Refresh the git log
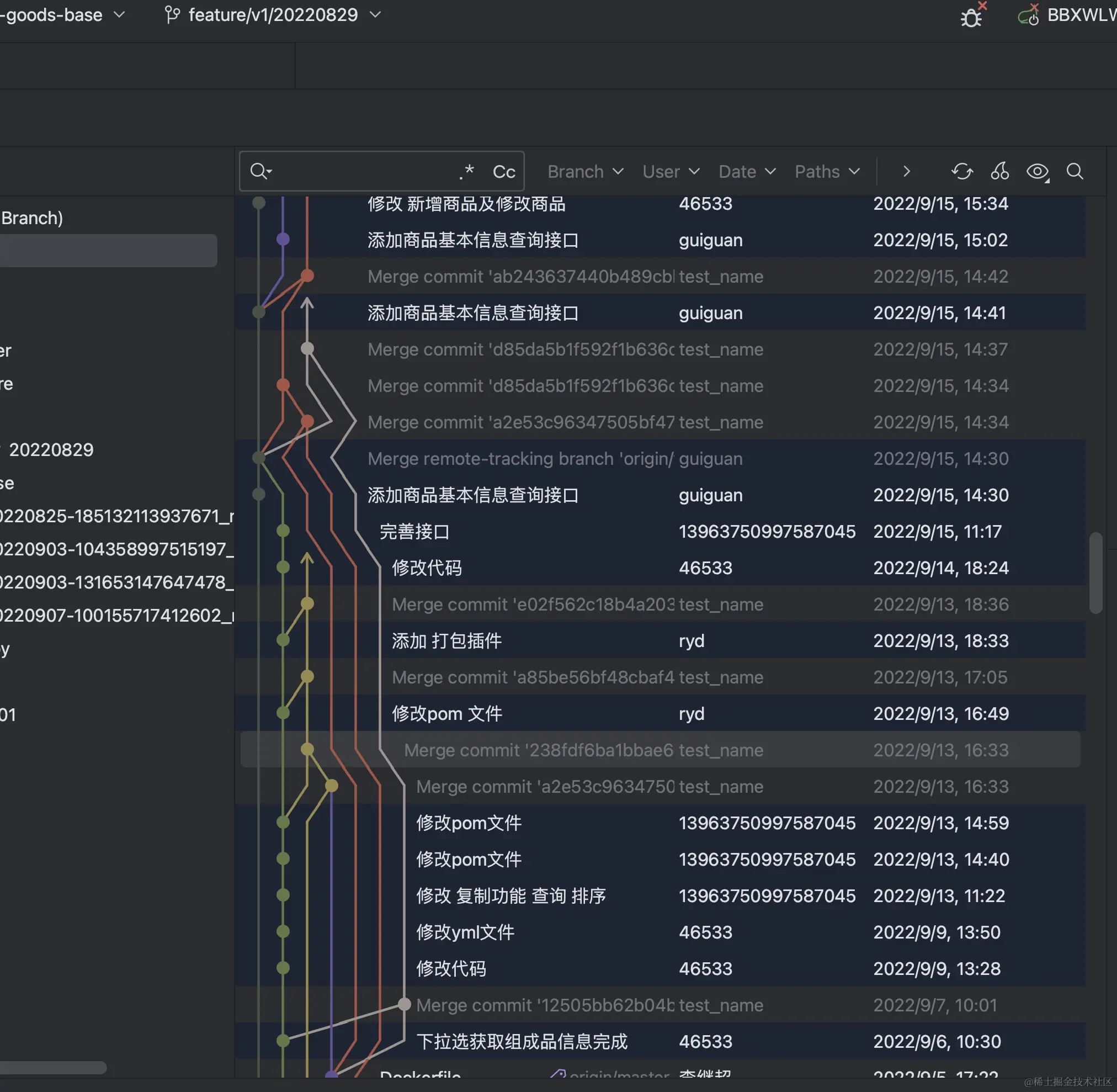Viewport: 1117px width, 1092px height. click(x=961, y=172)
